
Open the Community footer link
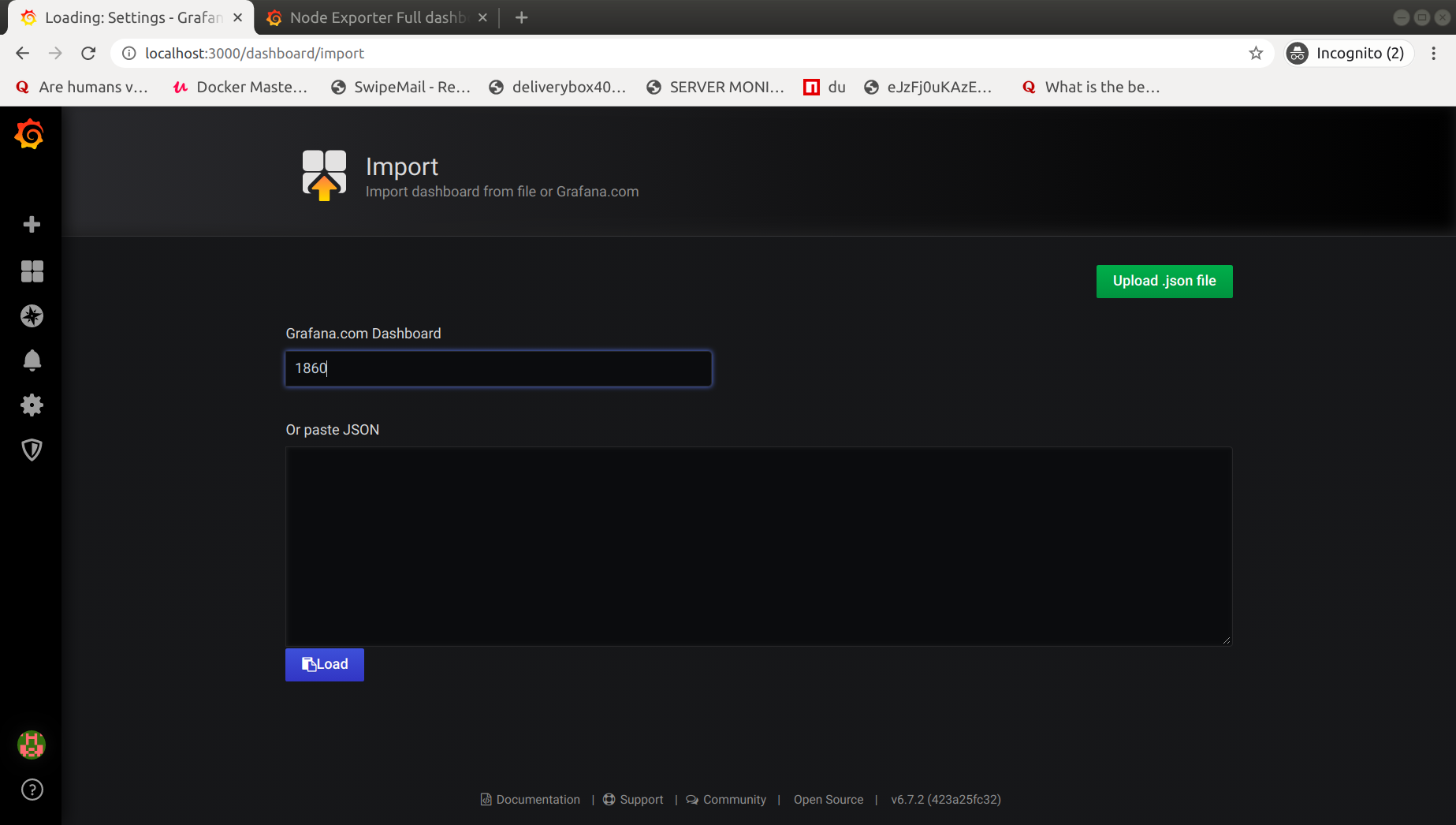[x=726, y=799]
